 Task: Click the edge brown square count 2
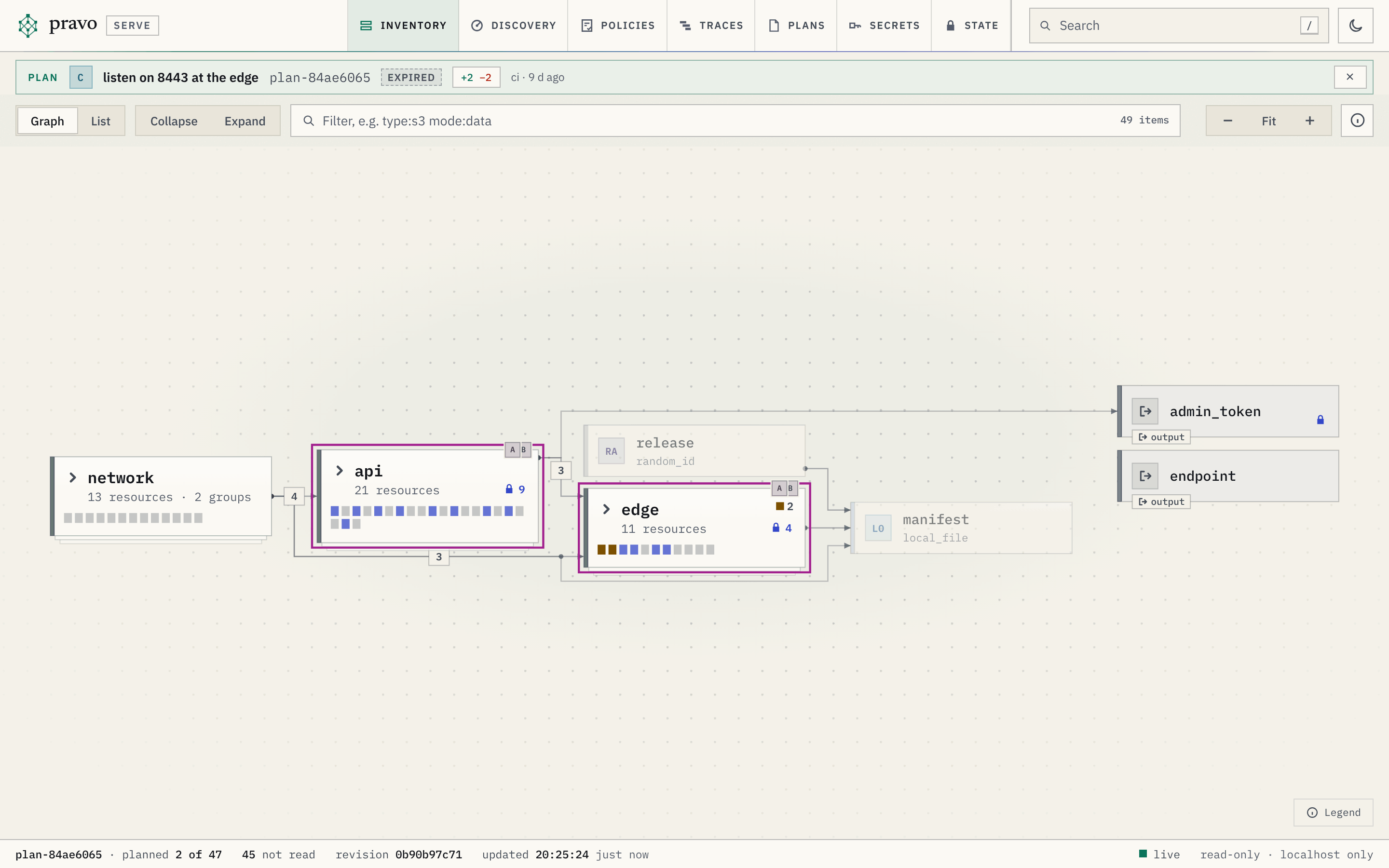(x=784, y=506)
